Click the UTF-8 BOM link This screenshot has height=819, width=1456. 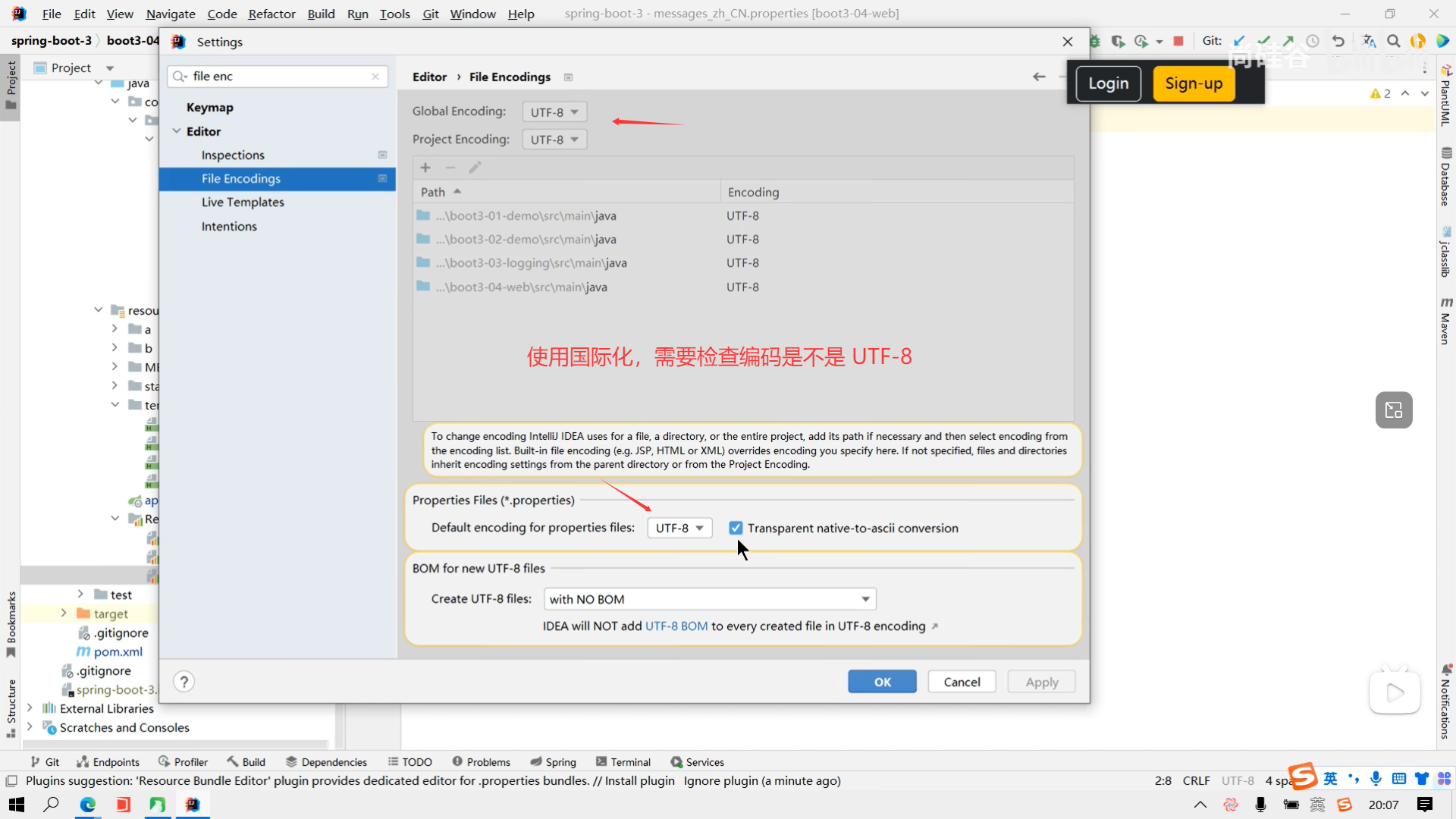[676, 626]
